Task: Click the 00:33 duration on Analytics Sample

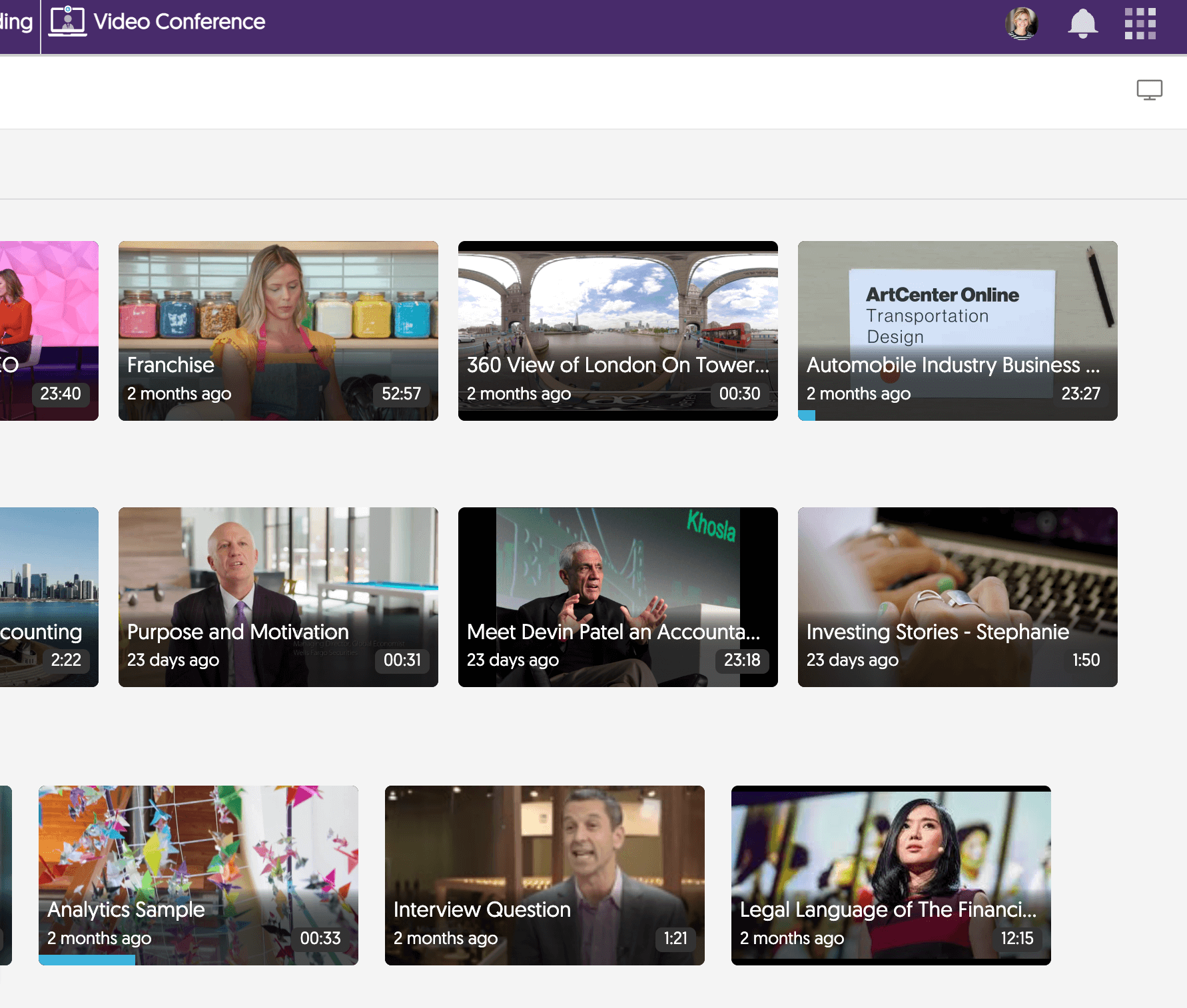Action: 320,938
